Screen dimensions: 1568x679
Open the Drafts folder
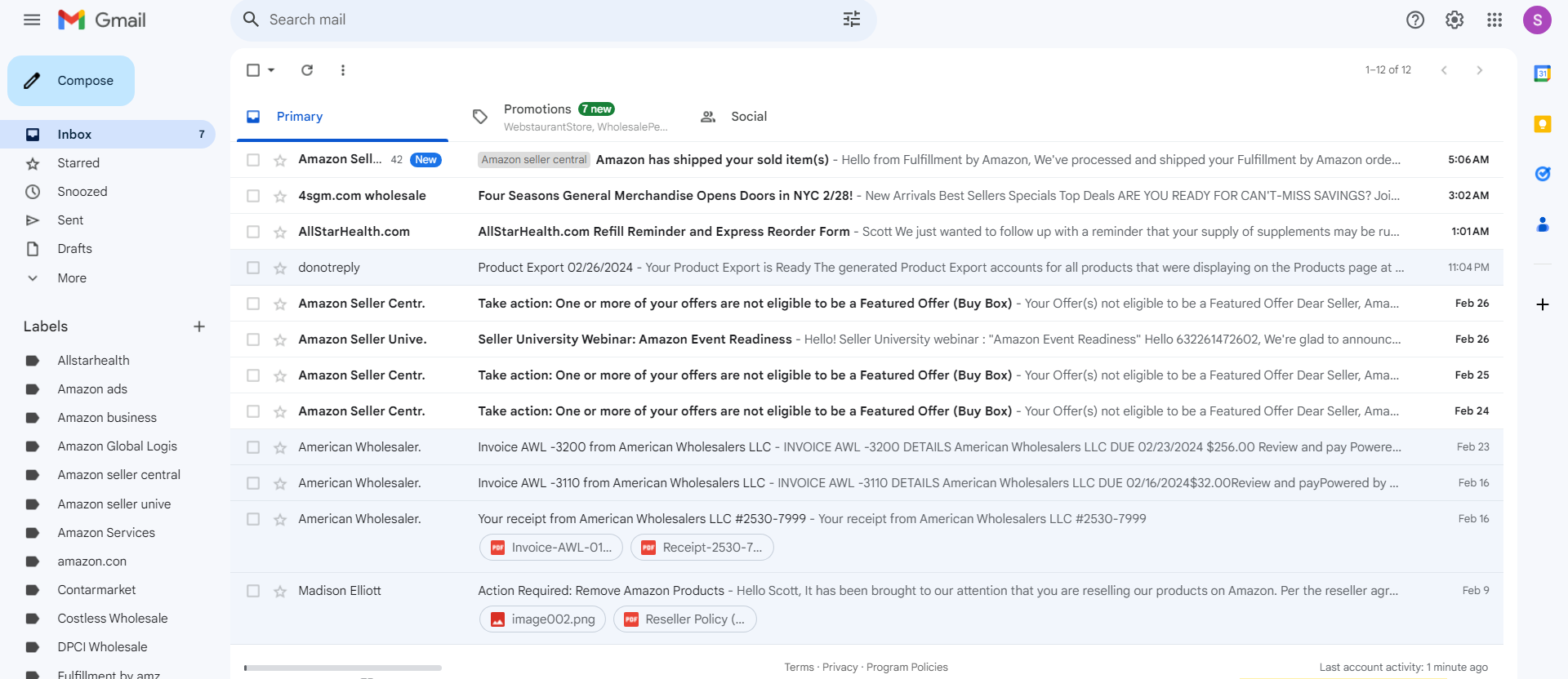click(x=108, y=249)
